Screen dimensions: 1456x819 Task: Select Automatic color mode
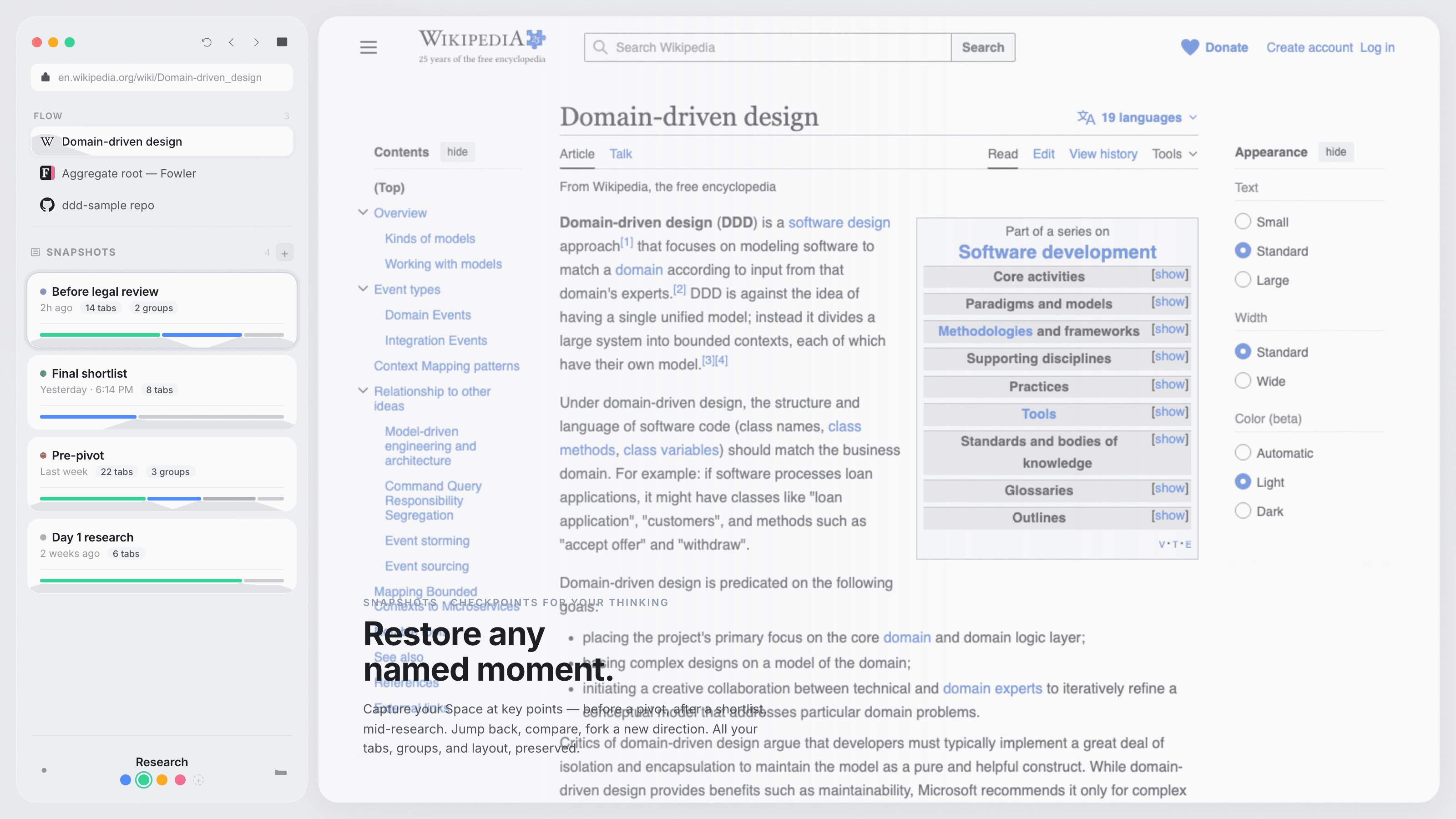(1242, 453)
